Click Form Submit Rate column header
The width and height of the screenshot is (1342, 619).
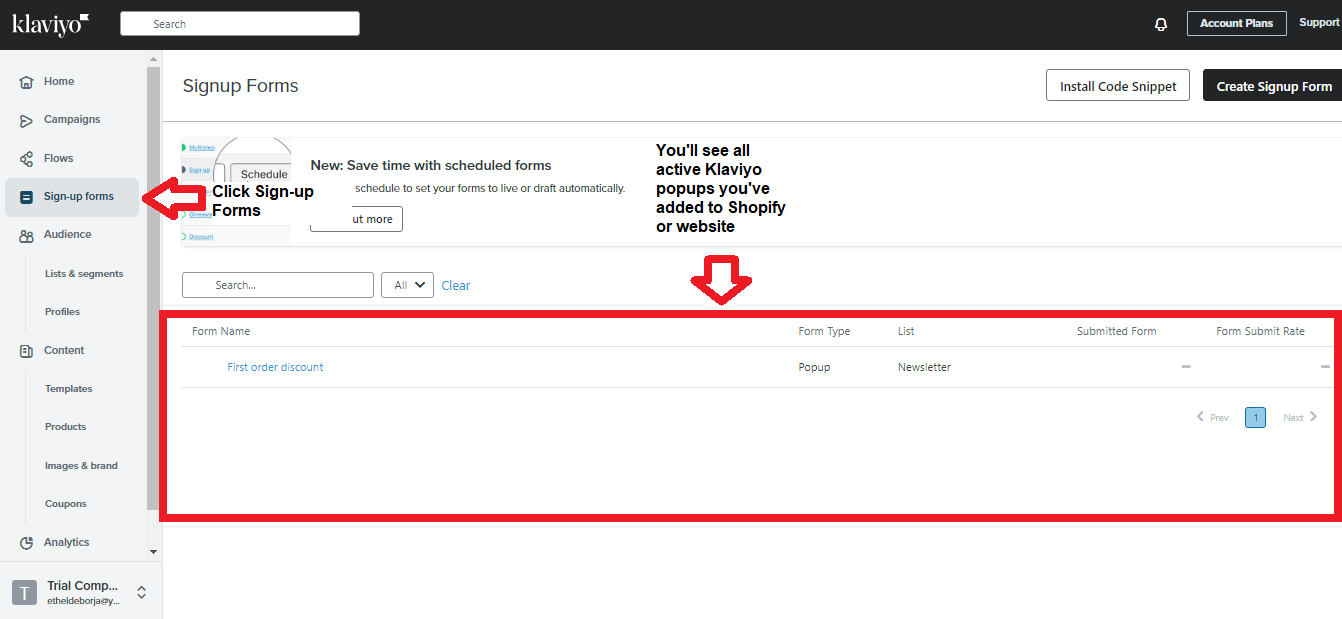[1260, 331]
